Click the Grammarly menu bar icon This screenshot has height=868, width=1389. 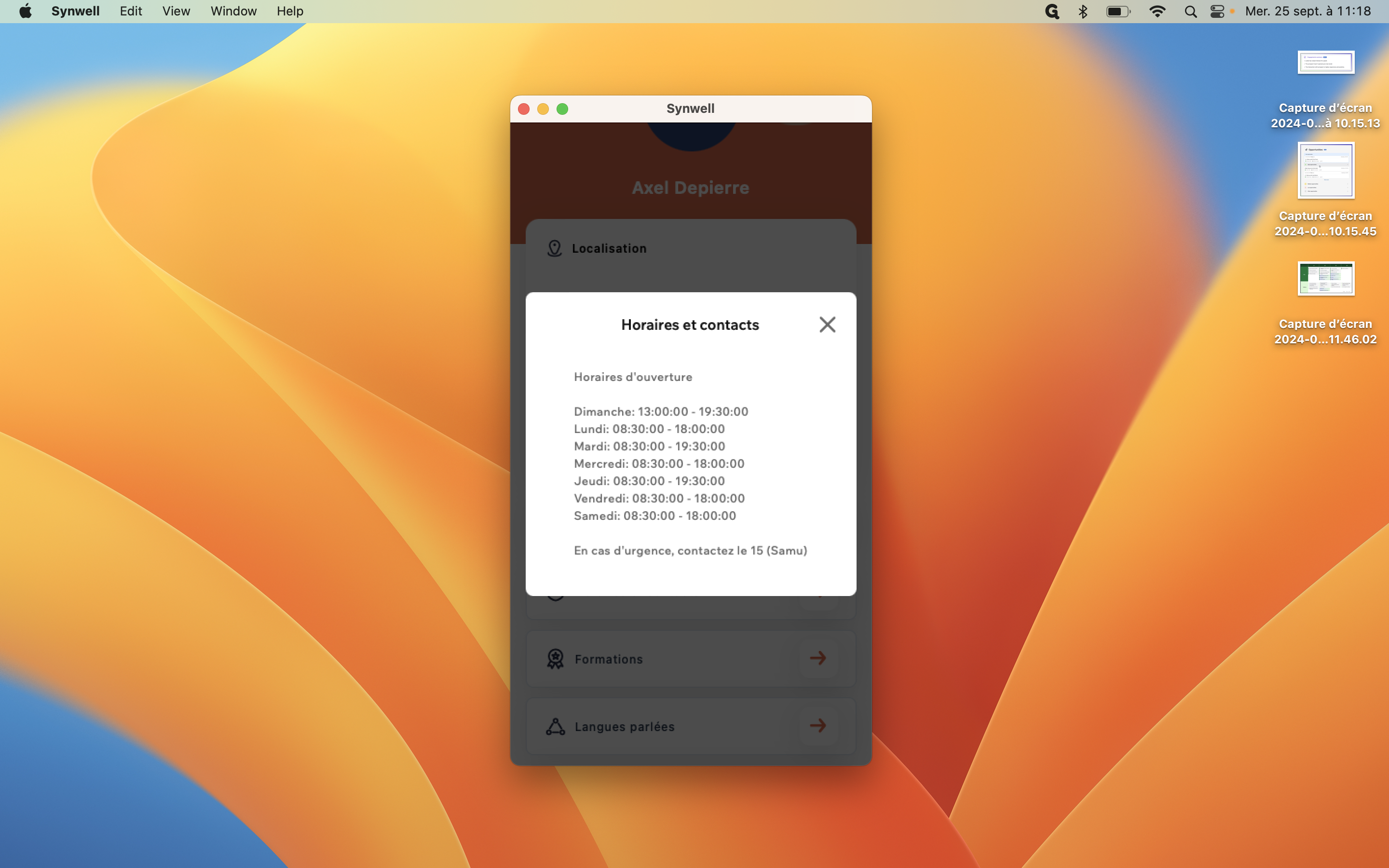[x=1051, y=11]
